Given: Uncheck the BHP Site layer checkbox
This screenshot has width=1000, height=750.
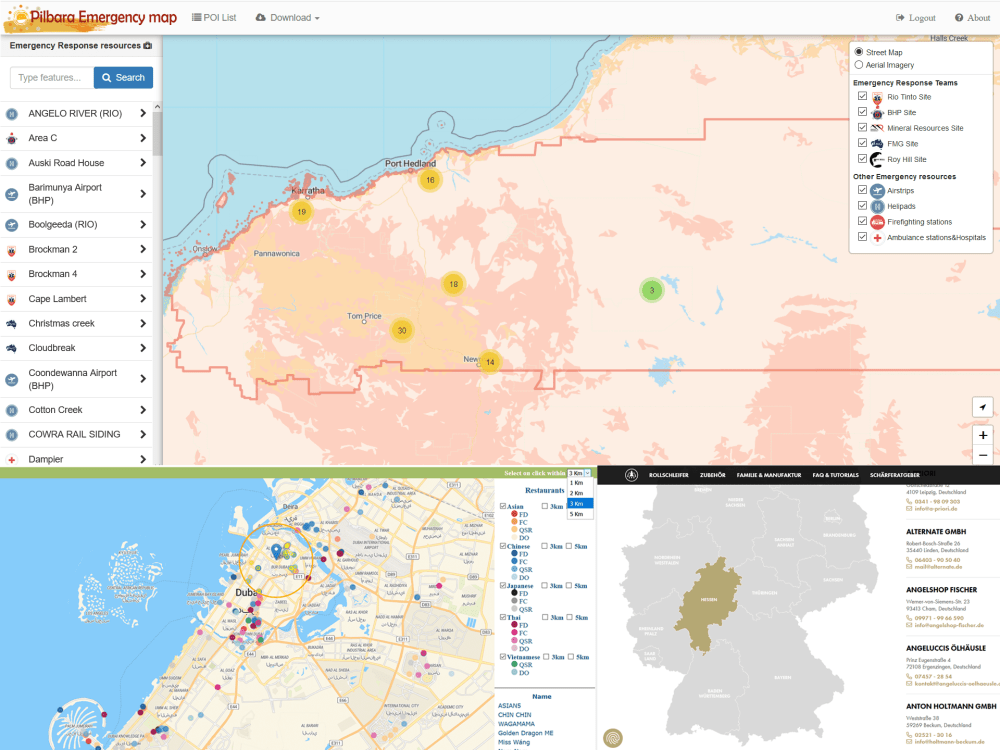Looking at the screenshot, I should (x=861, y=114).
